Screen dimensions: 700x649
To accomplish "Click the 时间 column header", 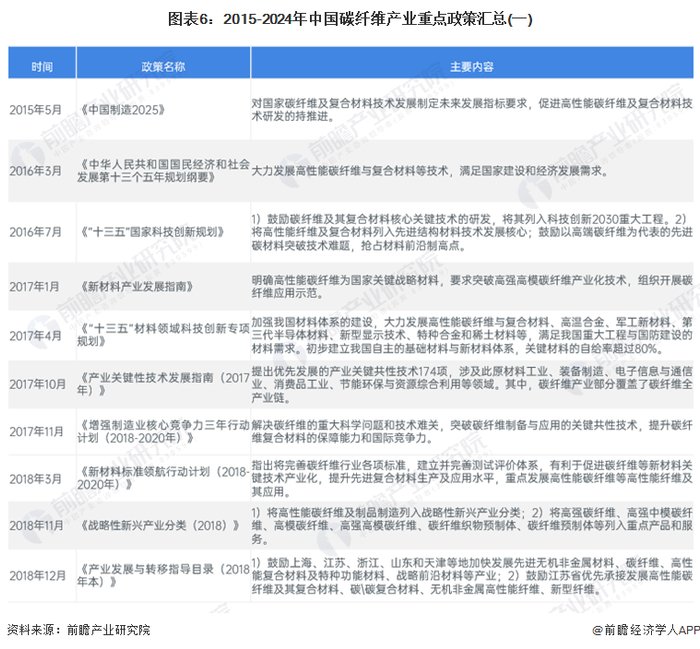I will 42,67.
